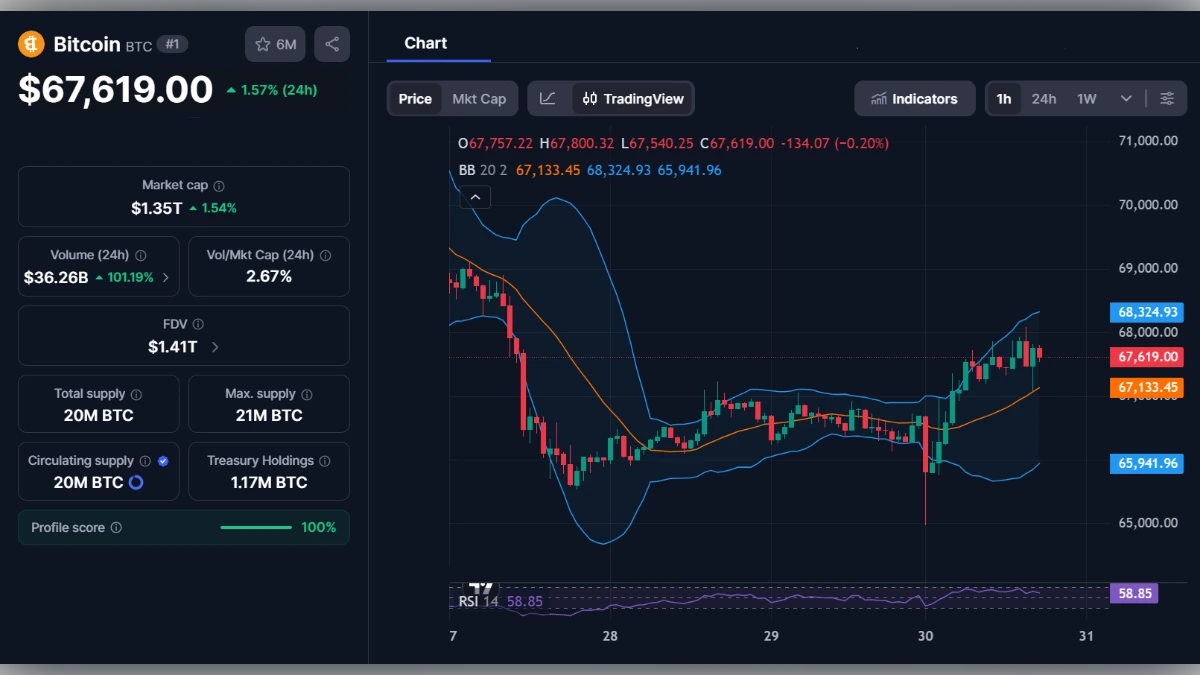1200x675 pixels.
Task: Click the Profile score progress bar
Action: pyautogui.click(x=255, y=527)
